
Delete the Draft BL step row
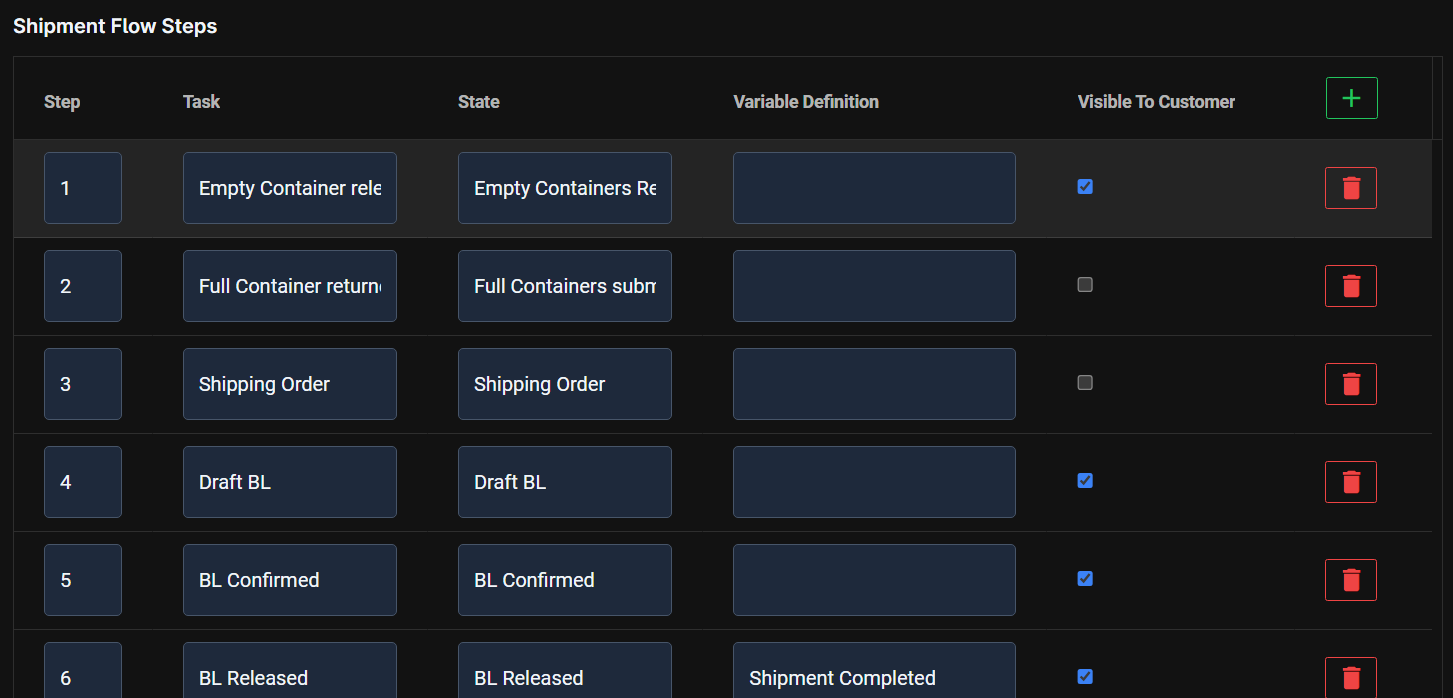[x=1351, y=482]
